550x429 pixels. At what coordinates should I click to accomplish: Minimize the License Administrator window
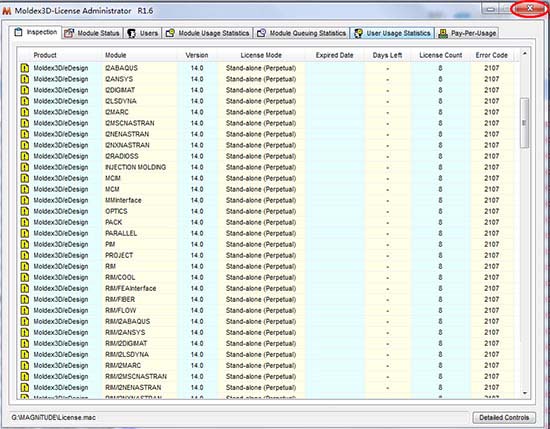coord(491,9)
